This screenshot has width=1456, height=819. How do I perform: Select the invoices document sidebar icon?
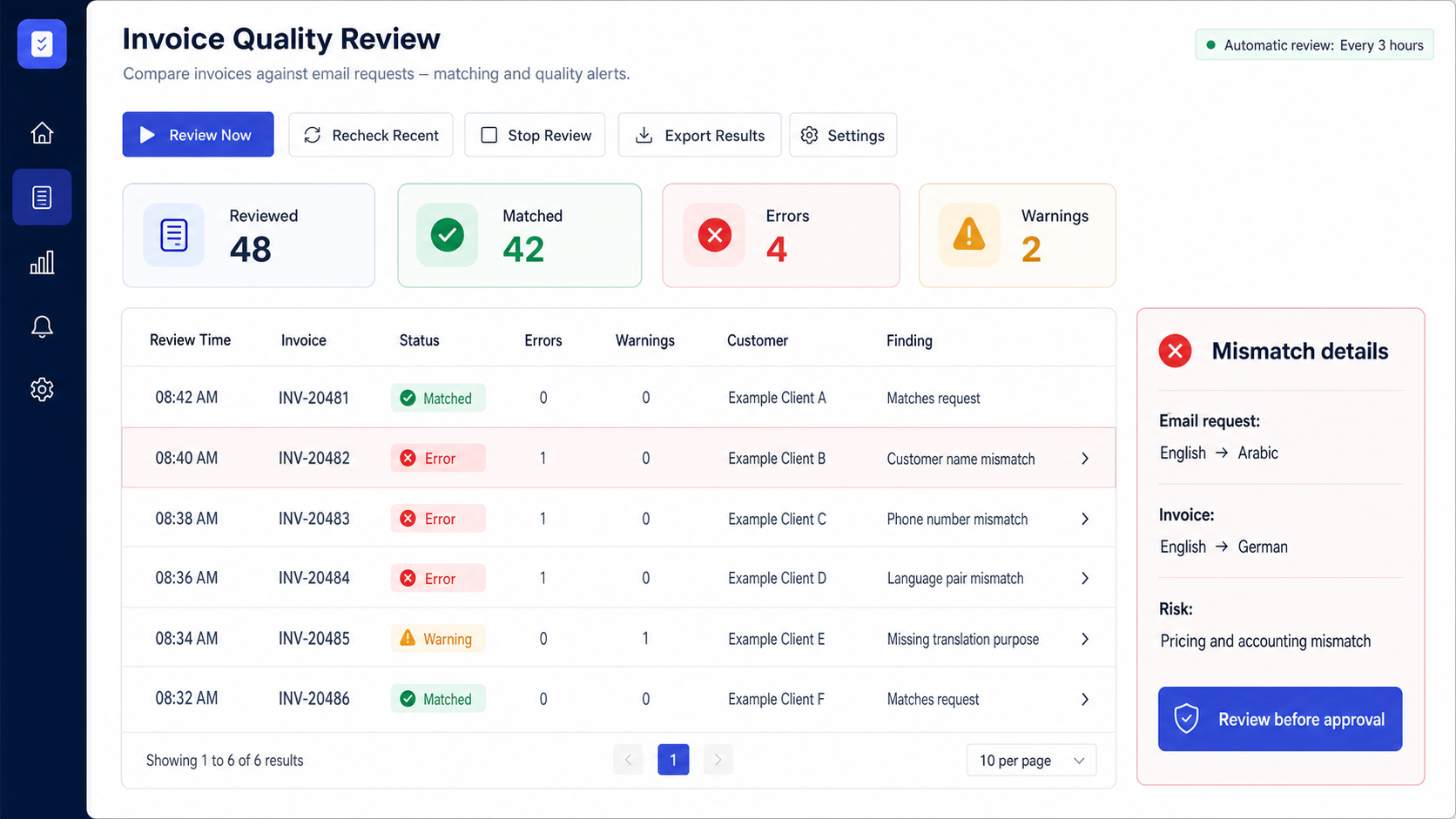coord(42,198)
